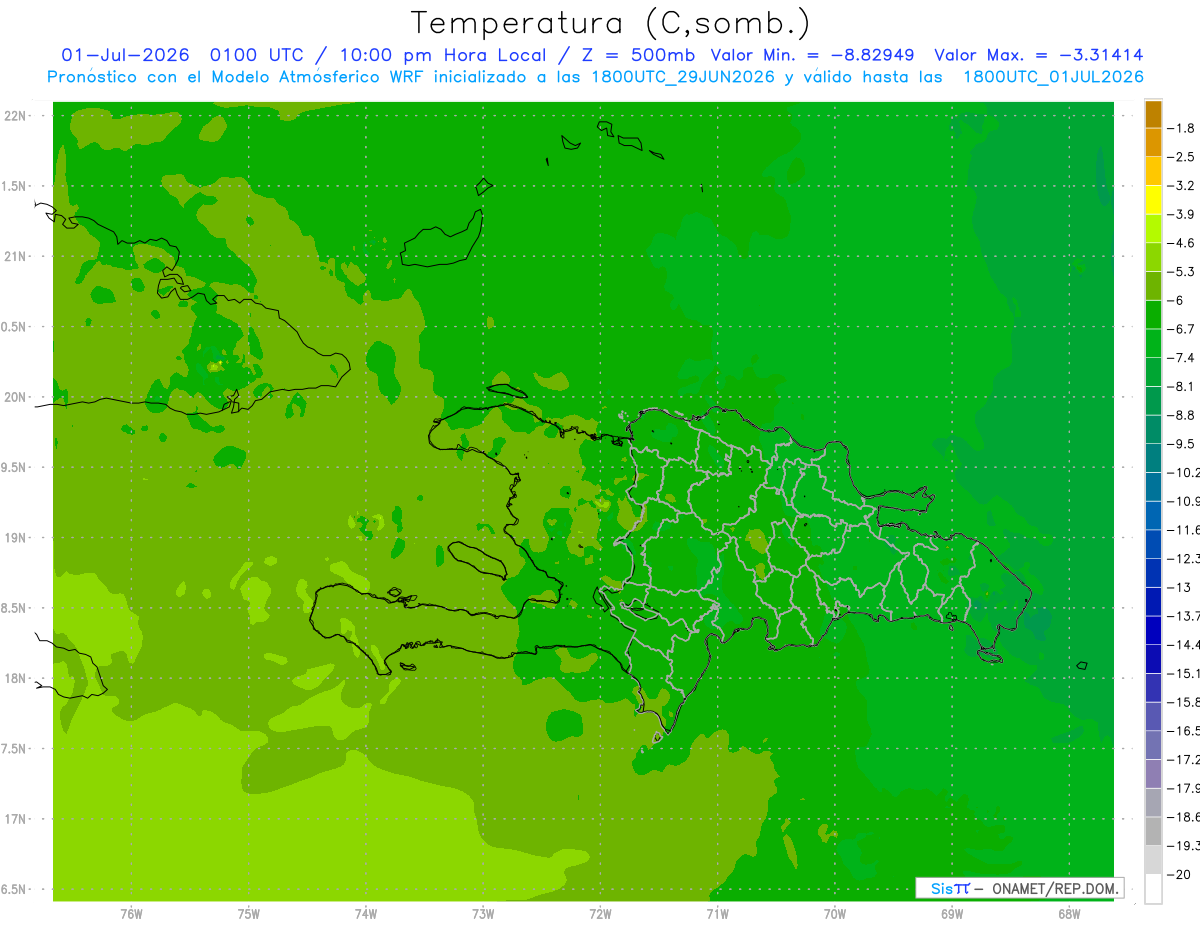The width and height of the screenshot is (1200, 927).
Task: Click the "17N" latitude axis label
Action: click(x=13, y=819)
